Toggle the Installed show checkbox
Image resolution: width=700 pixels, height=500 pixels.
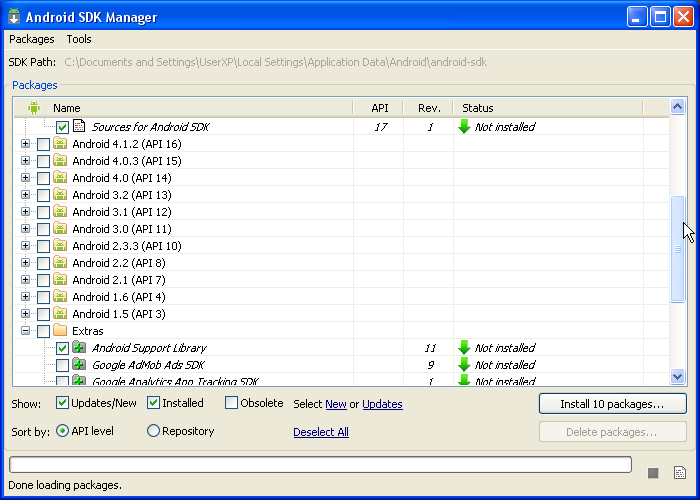point(154,403)
